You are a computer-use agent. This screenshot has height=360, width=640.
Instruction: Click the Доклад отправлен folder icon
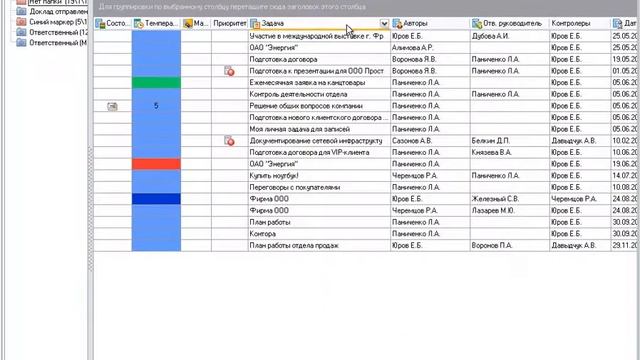coord(21,11)
